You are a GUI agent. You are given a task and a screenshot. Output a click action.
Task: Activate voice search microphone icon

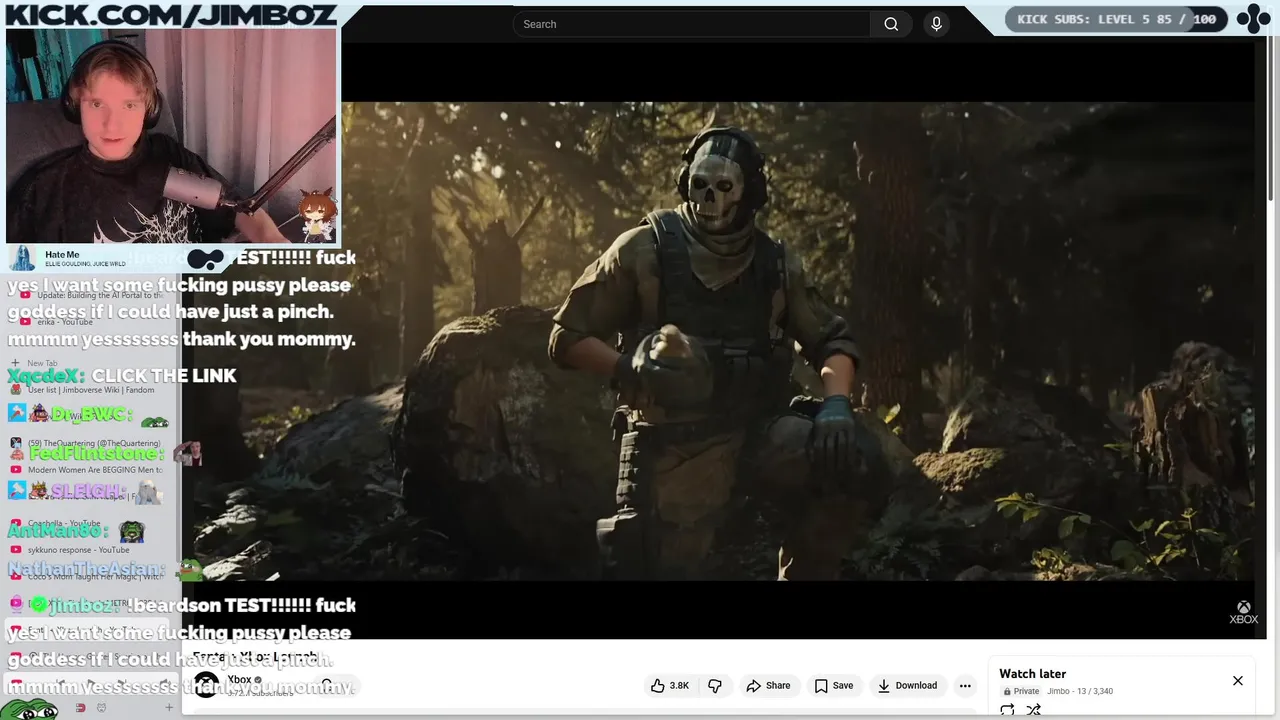point(936,24)
